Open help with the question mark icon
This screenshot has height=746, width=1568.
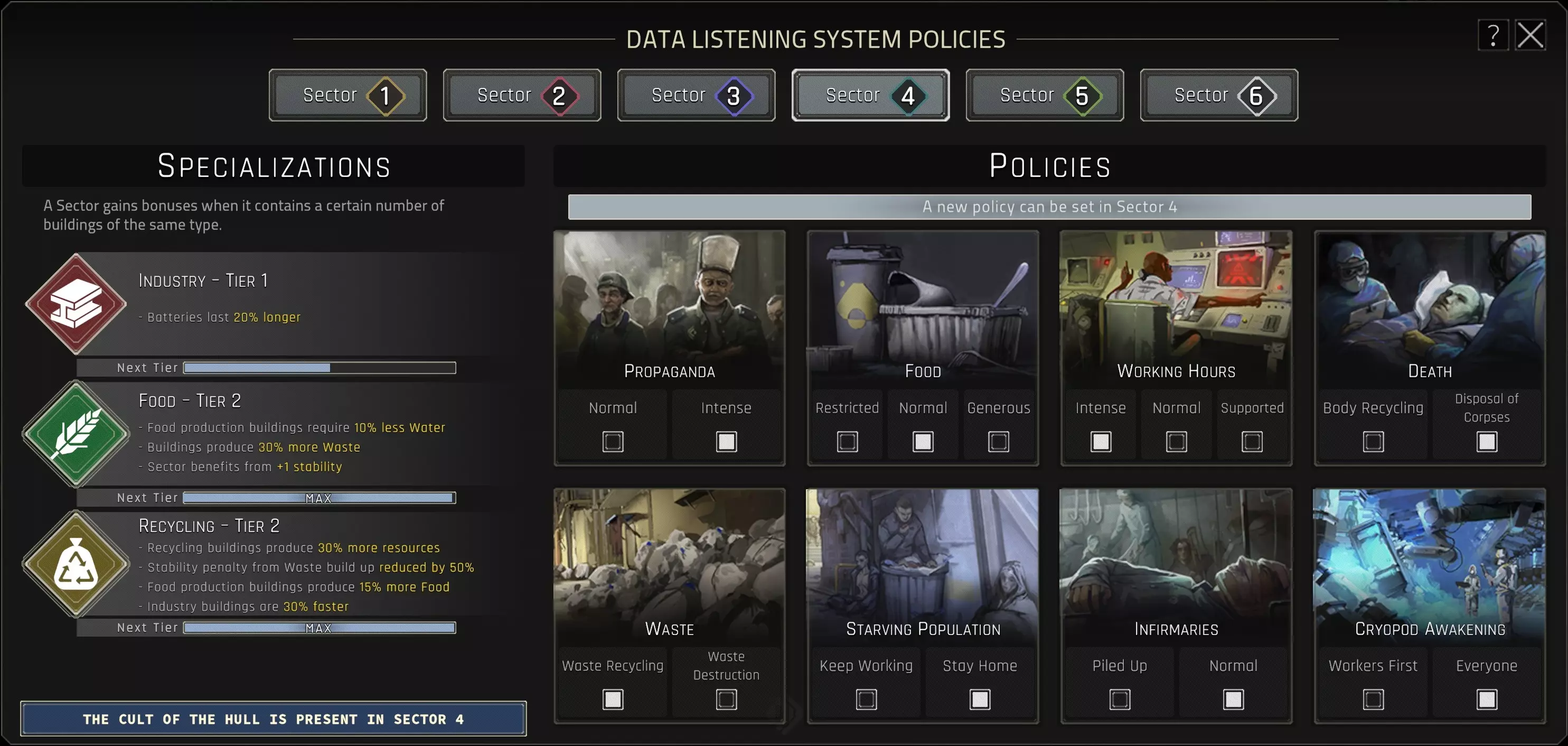1492,35
